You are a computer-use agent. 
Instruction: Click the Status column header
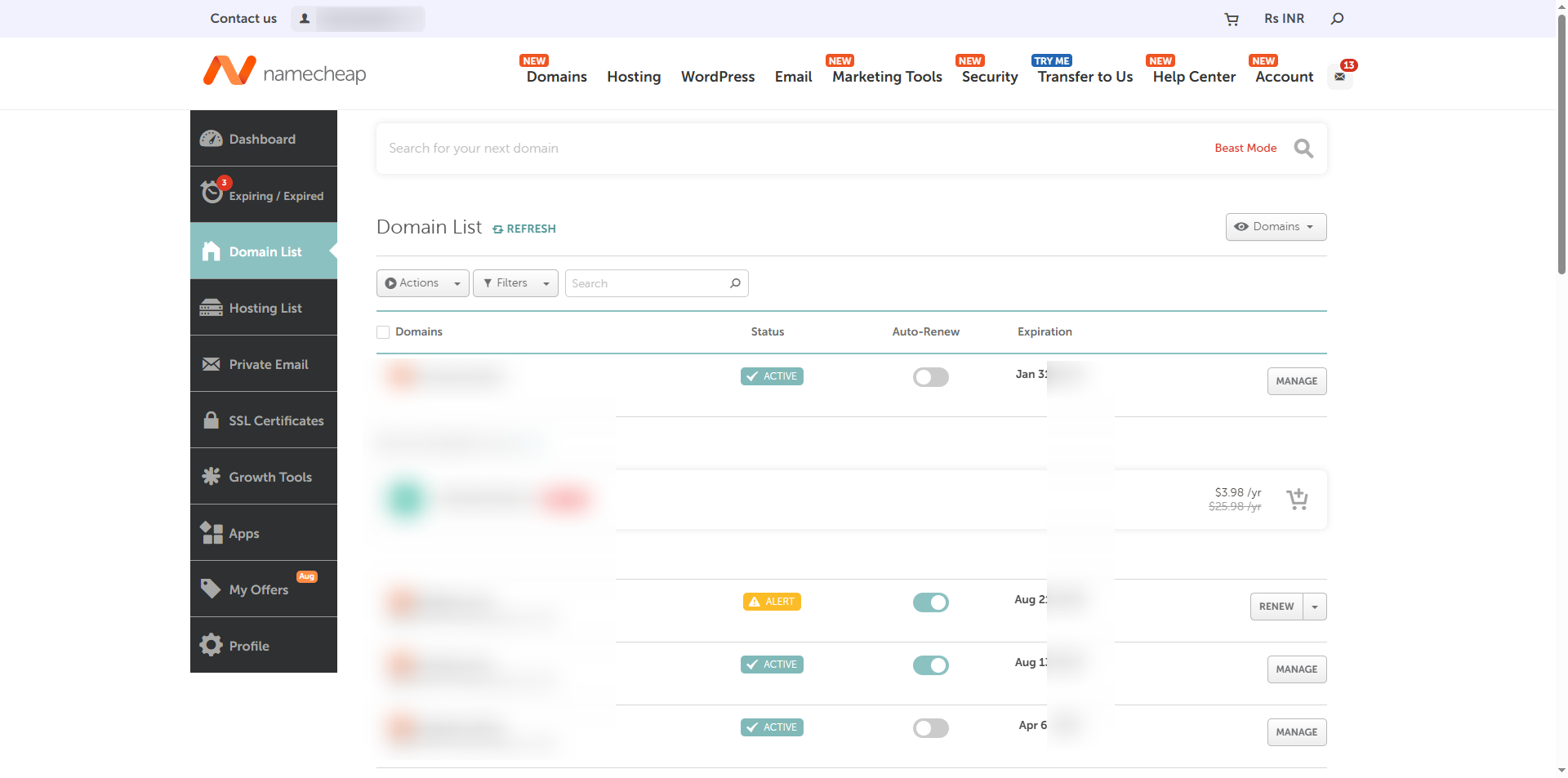tap(768, 332)
